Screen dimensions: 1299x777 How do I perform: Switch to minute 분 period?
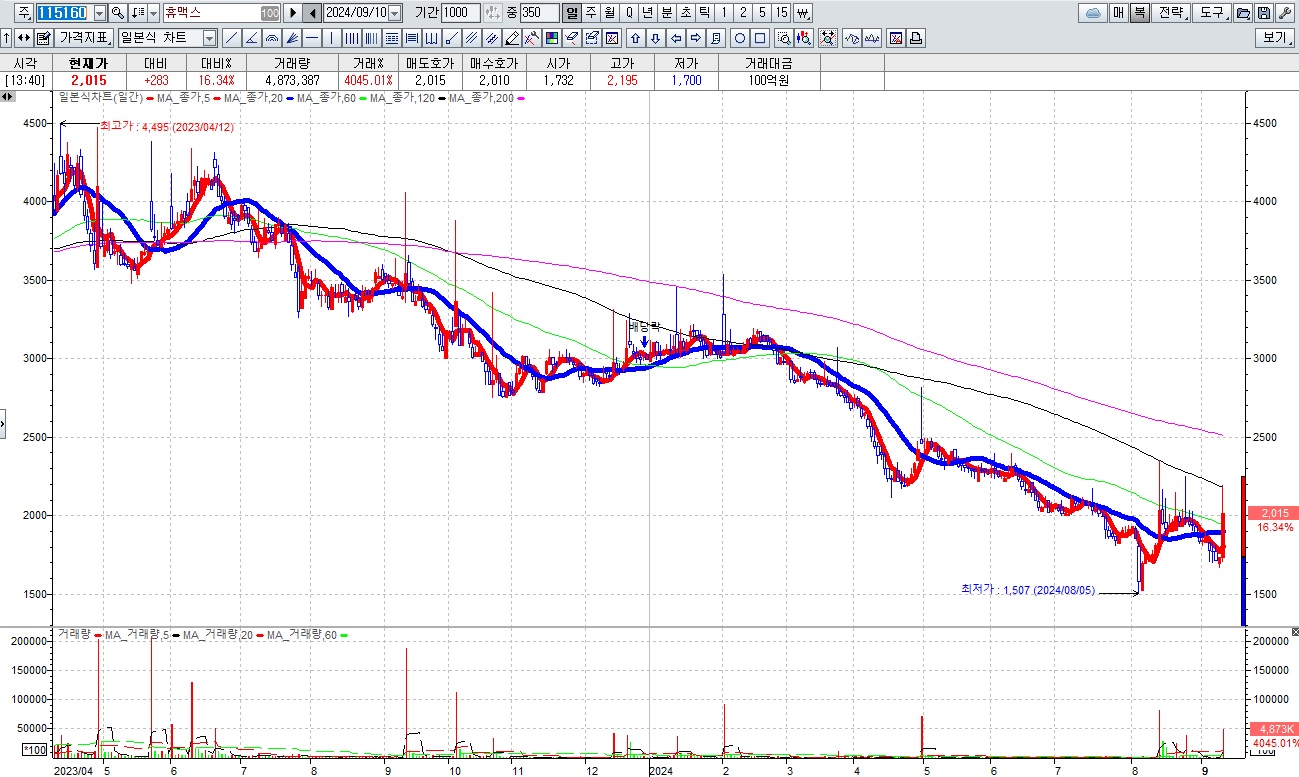tap(667, 13)
